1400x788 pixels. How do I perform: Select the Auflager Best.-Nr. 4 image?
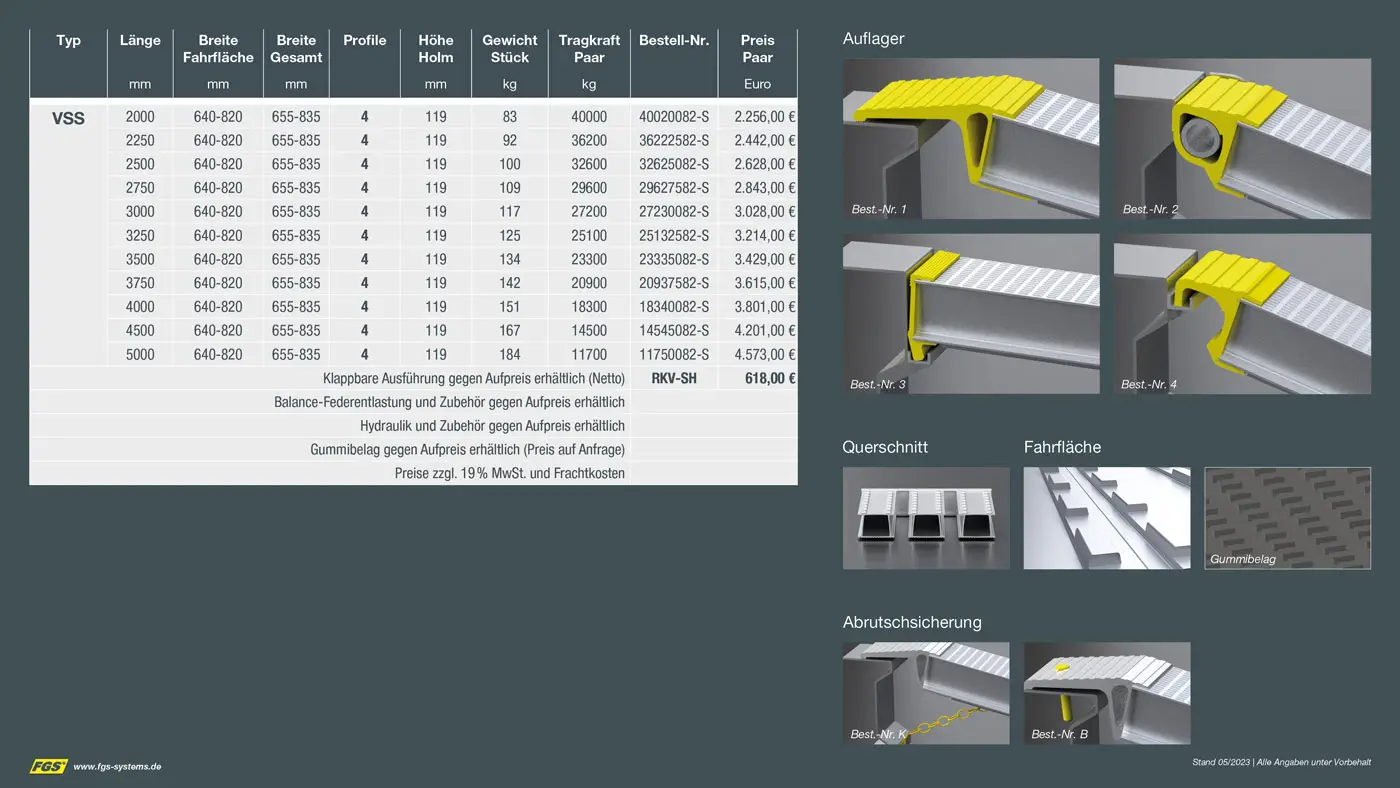(x=1242, y=314)
